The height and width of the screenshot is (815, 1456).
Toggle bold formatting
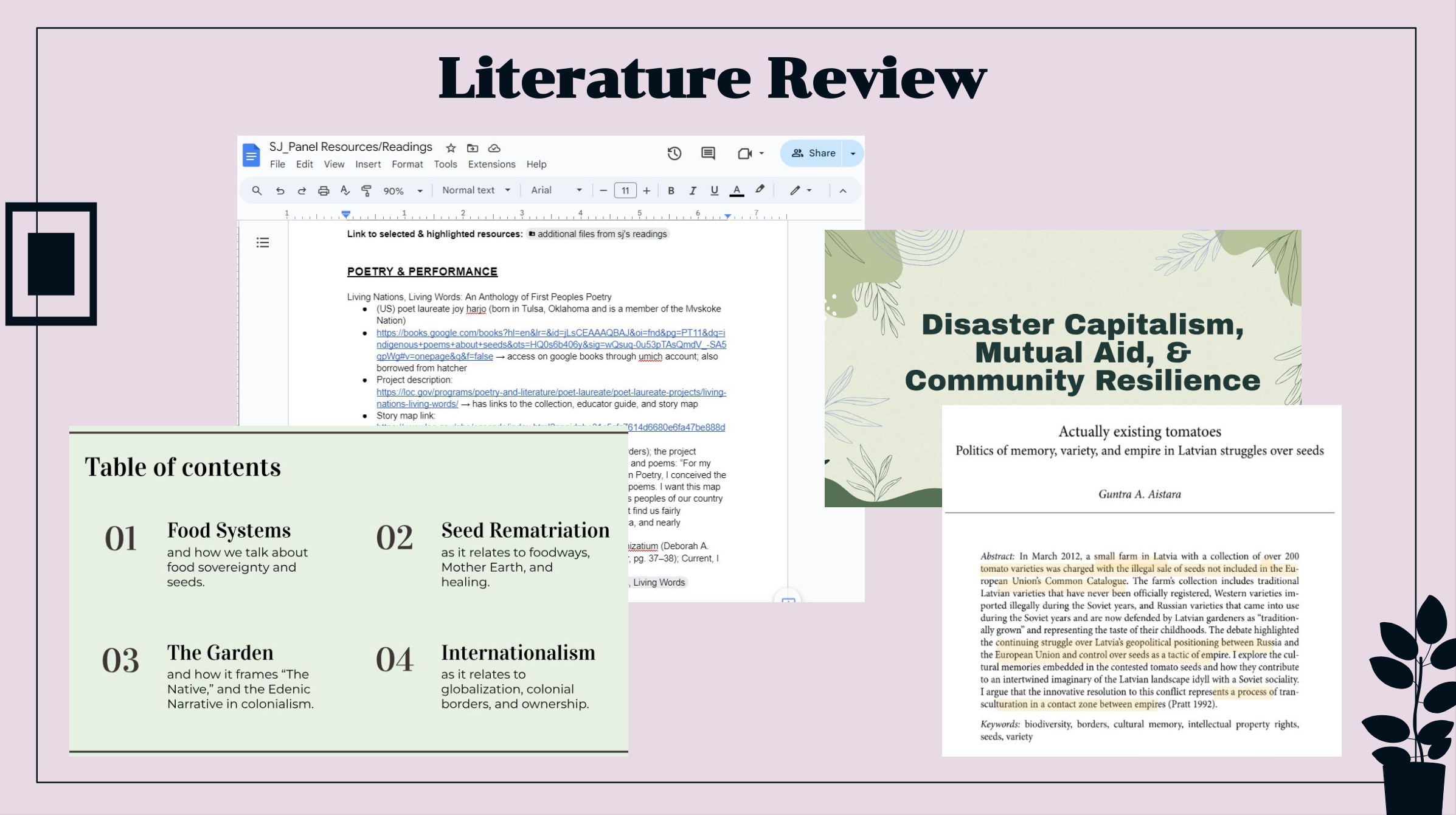(671, 190)
